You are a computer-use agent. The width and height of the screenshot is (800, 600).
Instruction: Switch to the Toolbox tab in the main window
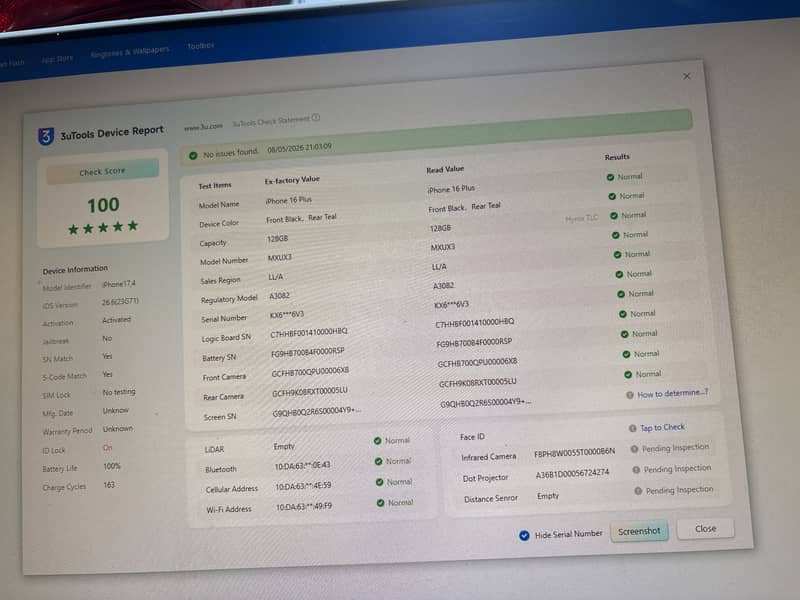[201, 46]
